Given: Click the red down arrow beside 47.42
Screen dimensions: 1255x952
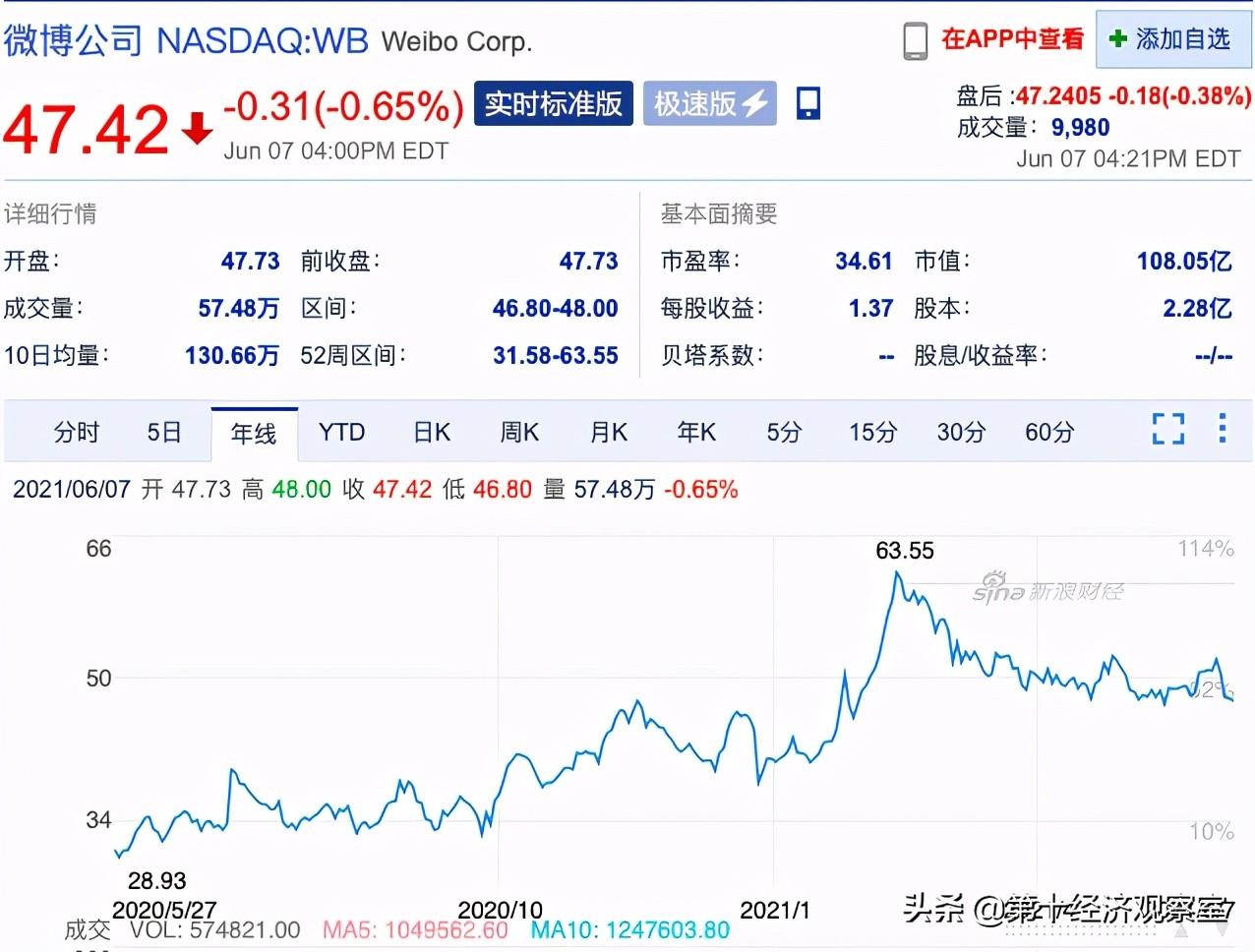Looking at the screenshot, I should click(197, 126).
